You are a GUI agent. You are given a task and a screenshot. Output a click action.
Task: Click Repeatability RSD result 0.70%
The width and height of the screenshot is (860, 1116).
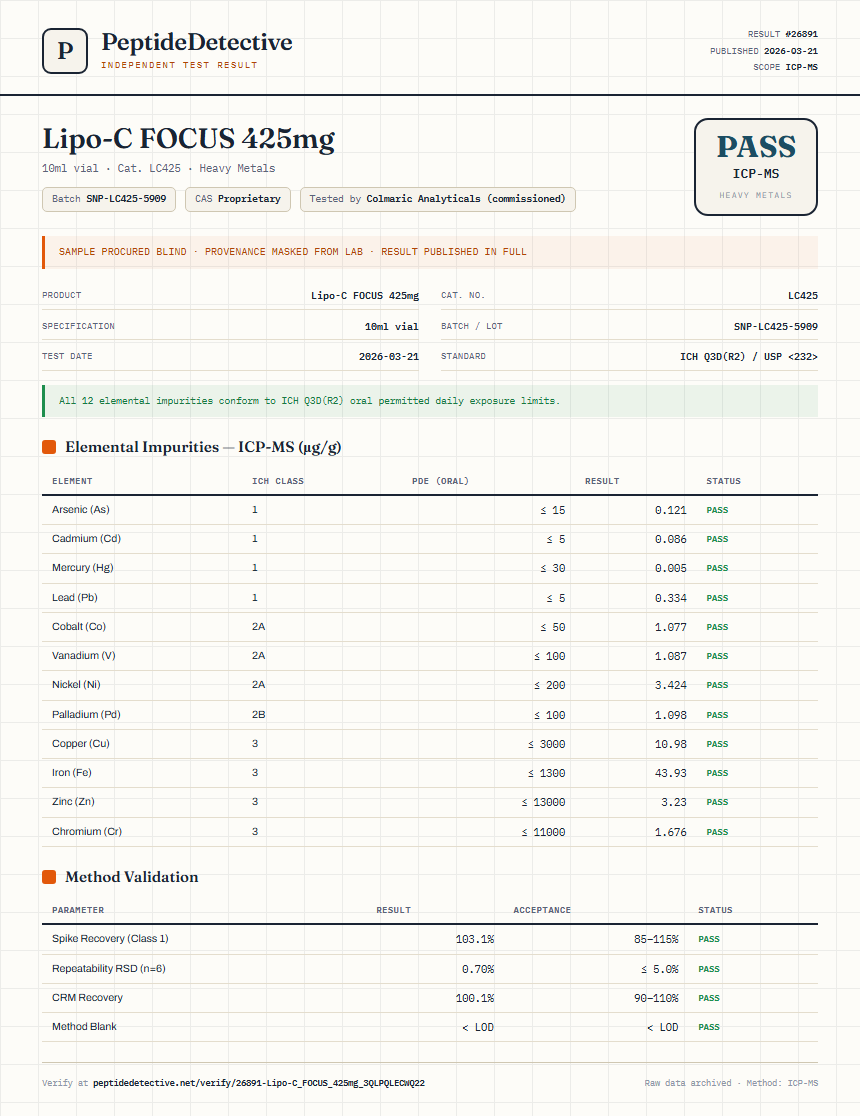click(x=478, y=969)
